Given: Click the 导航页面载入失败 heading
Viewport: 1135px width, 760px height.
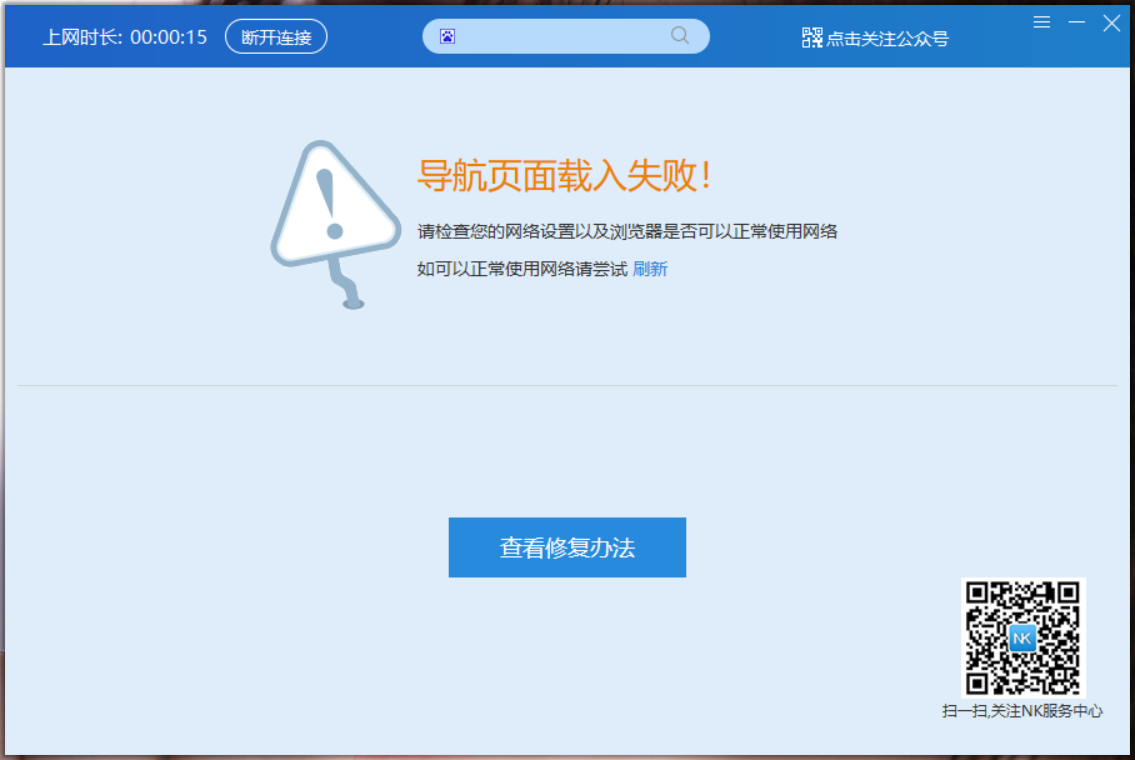Looking at the screenshot, I should tap(564, 175).
